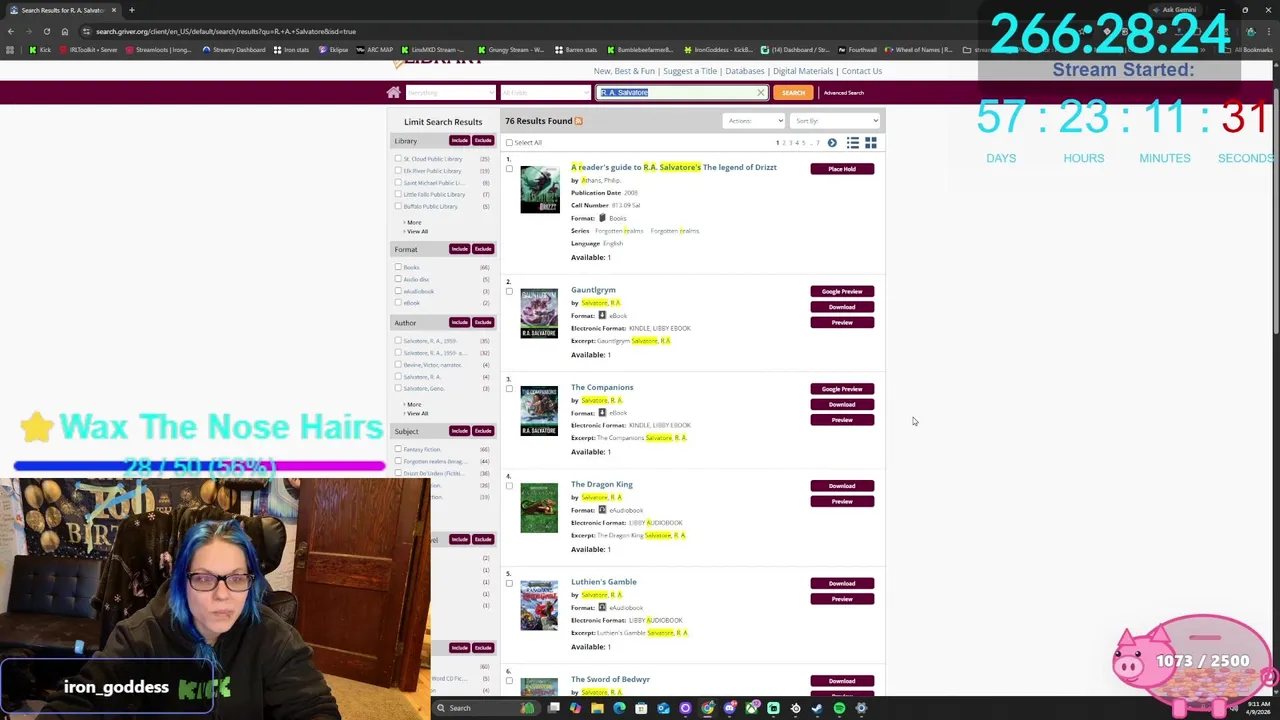The width and height of the screenshot is (1280, 720).
Task: Open a new browser tab
Action: point(132,10)
